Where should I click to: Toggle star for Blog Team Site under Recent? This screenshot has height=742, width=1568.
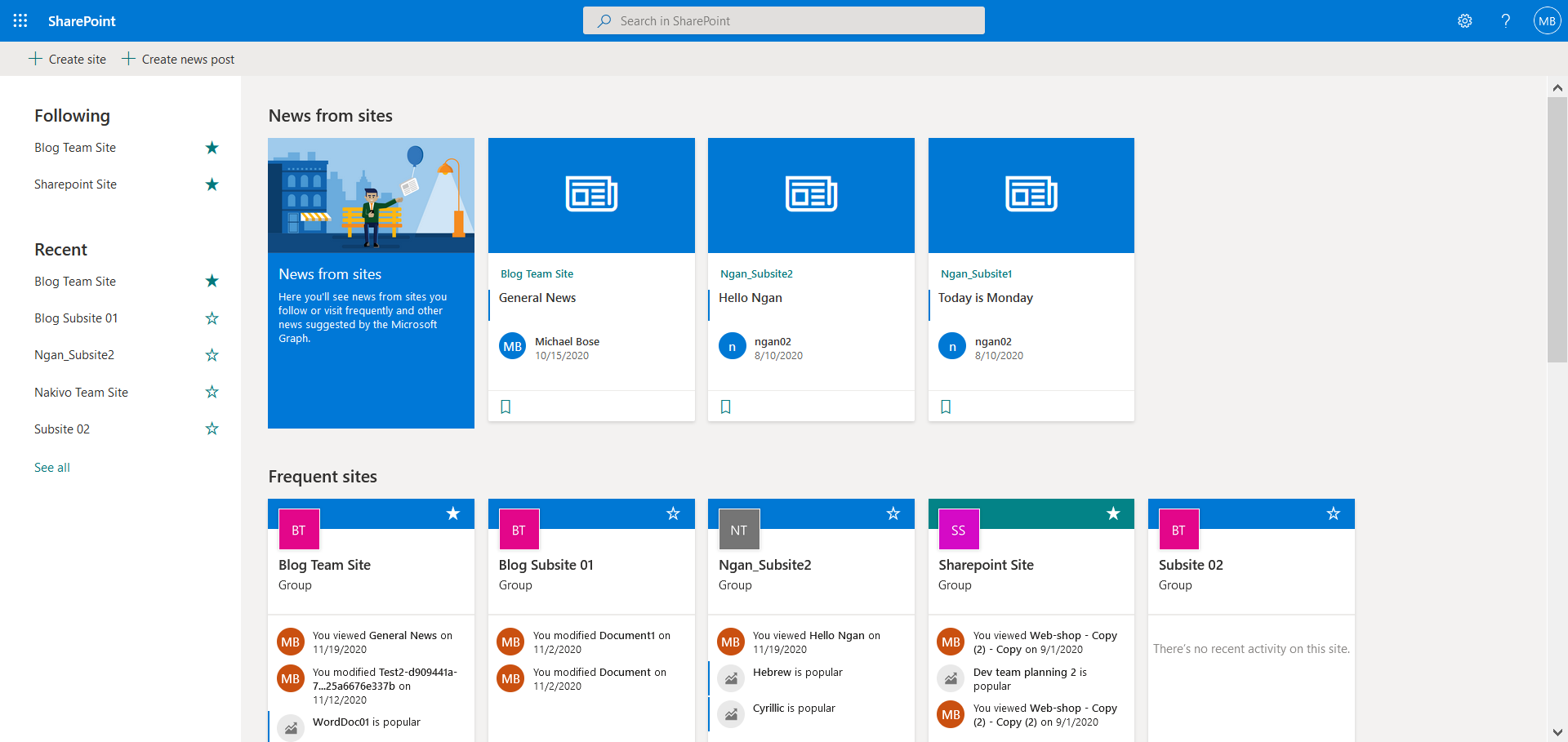coord(212,281)
